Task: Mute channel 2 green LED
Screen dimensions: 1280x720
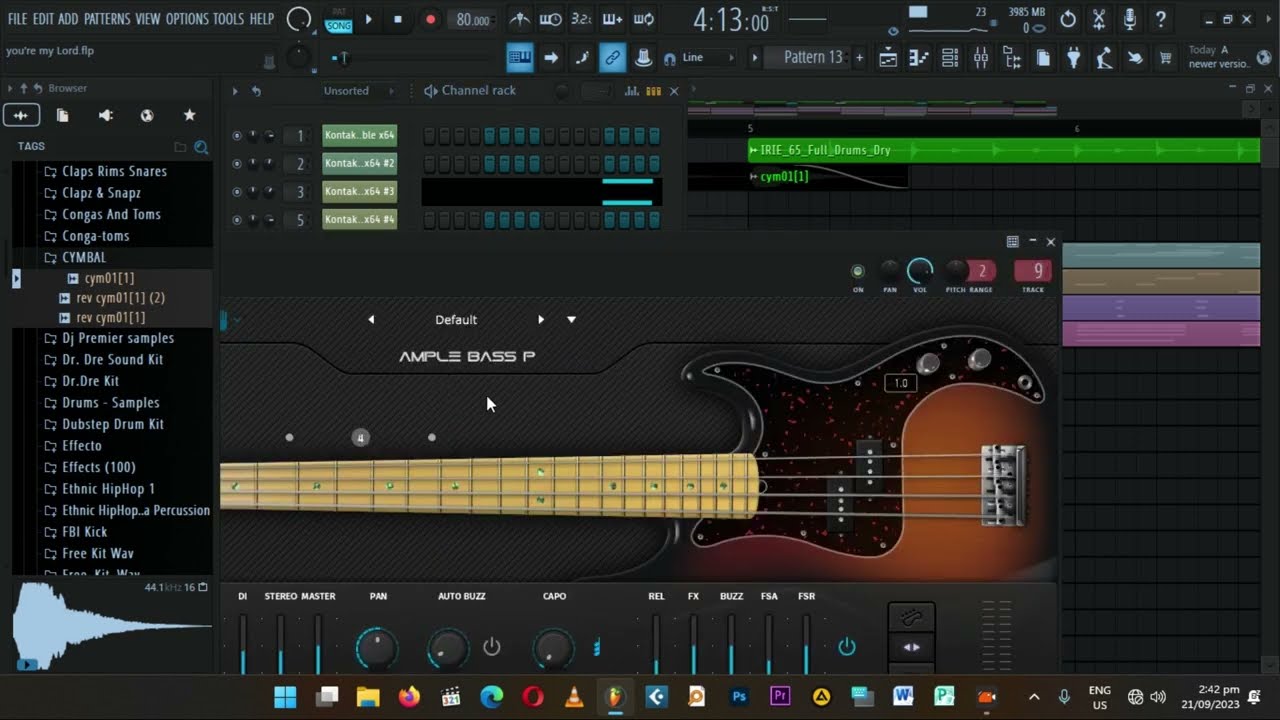Action: pos(237,163)
